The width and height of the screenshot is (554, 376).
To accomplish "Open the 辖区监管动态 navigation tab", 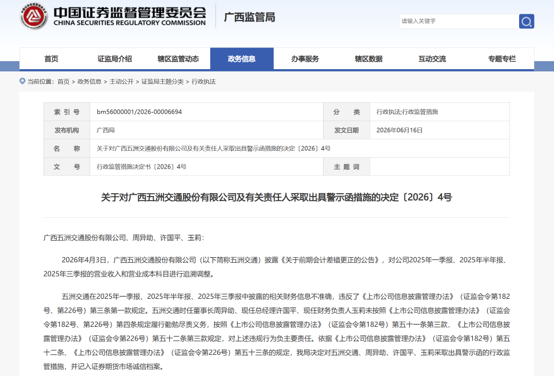I will point(178,59).
